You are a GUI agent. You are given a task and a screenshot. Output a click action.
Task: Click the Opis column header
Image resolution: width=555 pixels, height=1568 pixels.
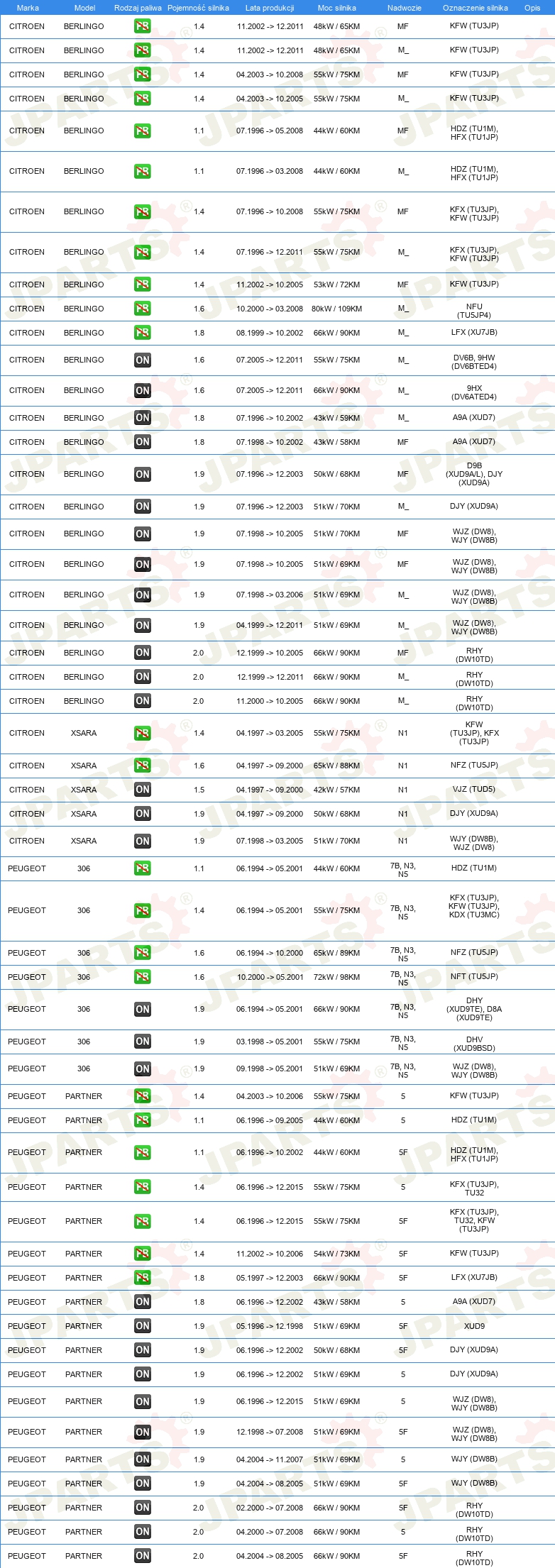[532, 8]
